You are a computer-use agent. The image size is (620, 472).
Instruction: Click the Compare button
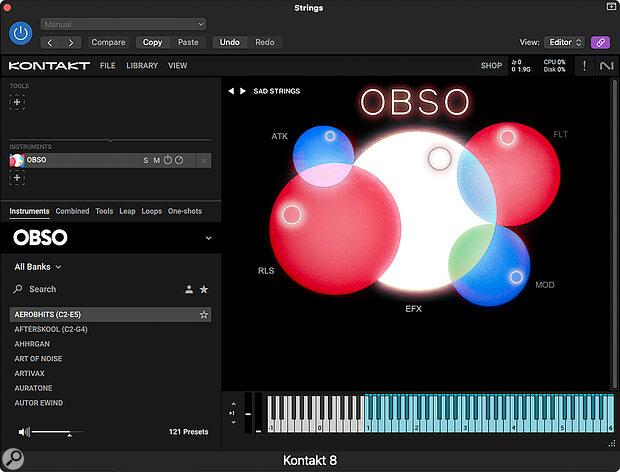pyautogui.click(x=109, y=43)
